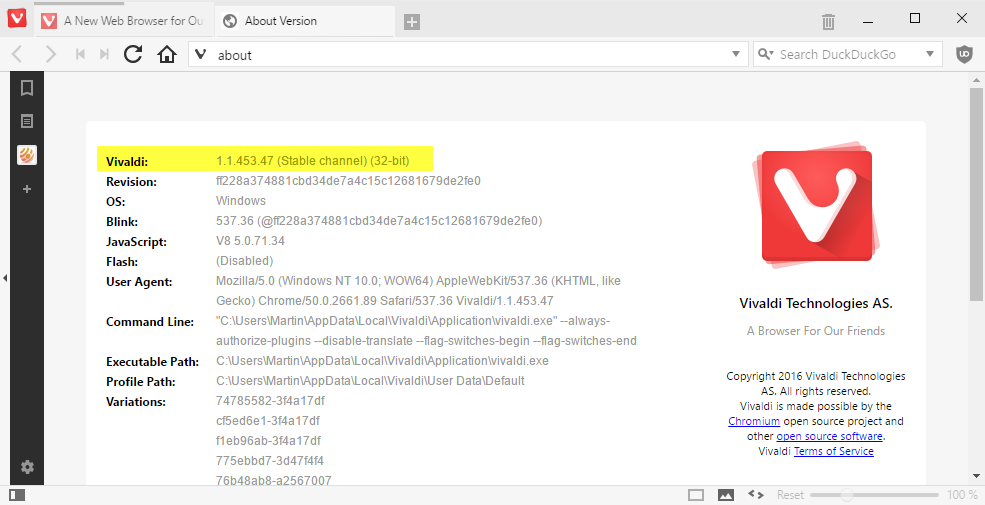The height and width of the screenshot is (505, 985).
Task: Click A Browser For Our Friends tagline
Action: point(815,331)
